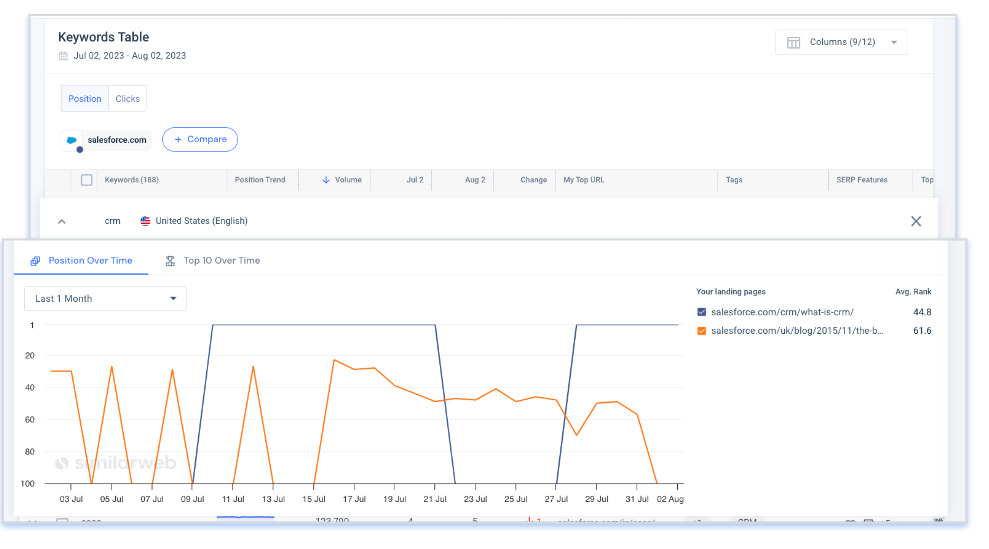
Task: Click the Position Over Time tab icon
Action: pos(35,261)
